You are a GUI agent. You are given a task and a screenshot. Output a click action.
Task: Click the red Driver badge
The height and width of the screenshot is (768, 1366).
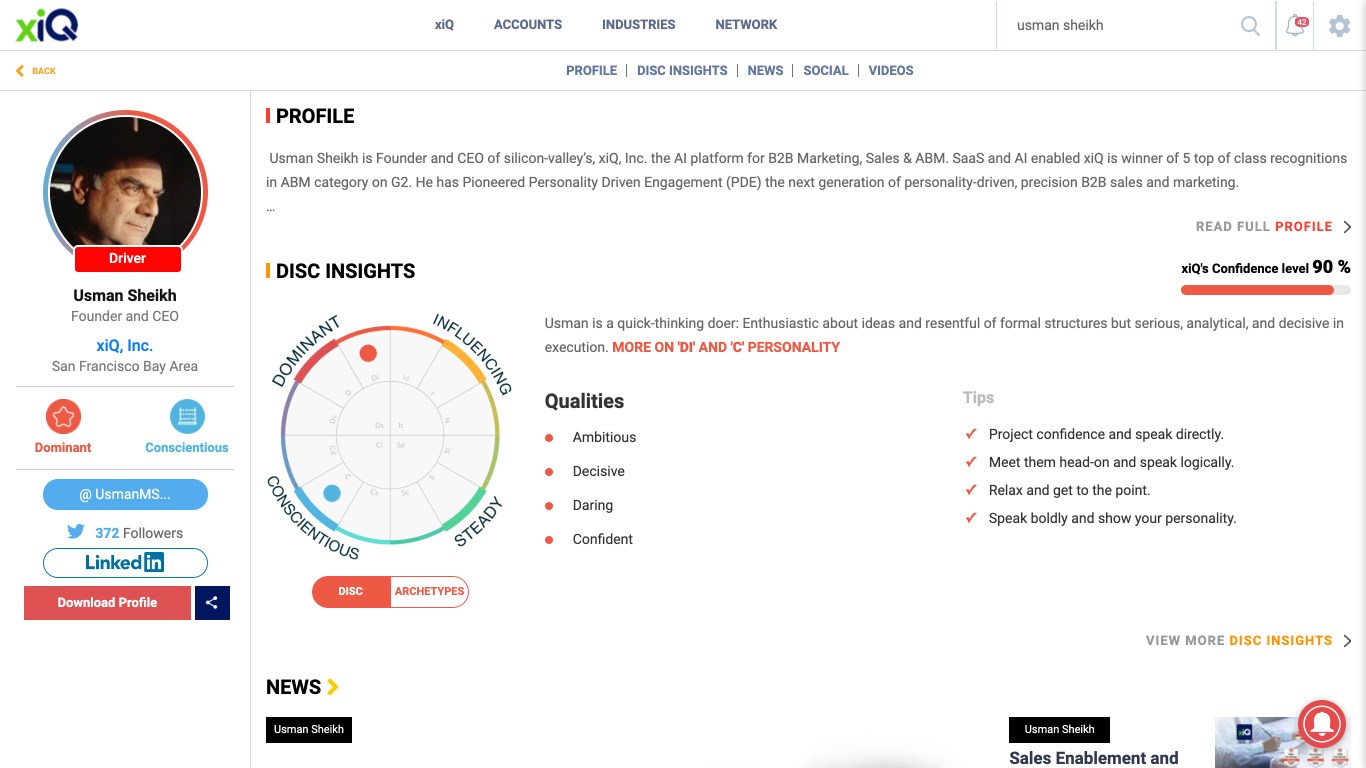[127, 259]
